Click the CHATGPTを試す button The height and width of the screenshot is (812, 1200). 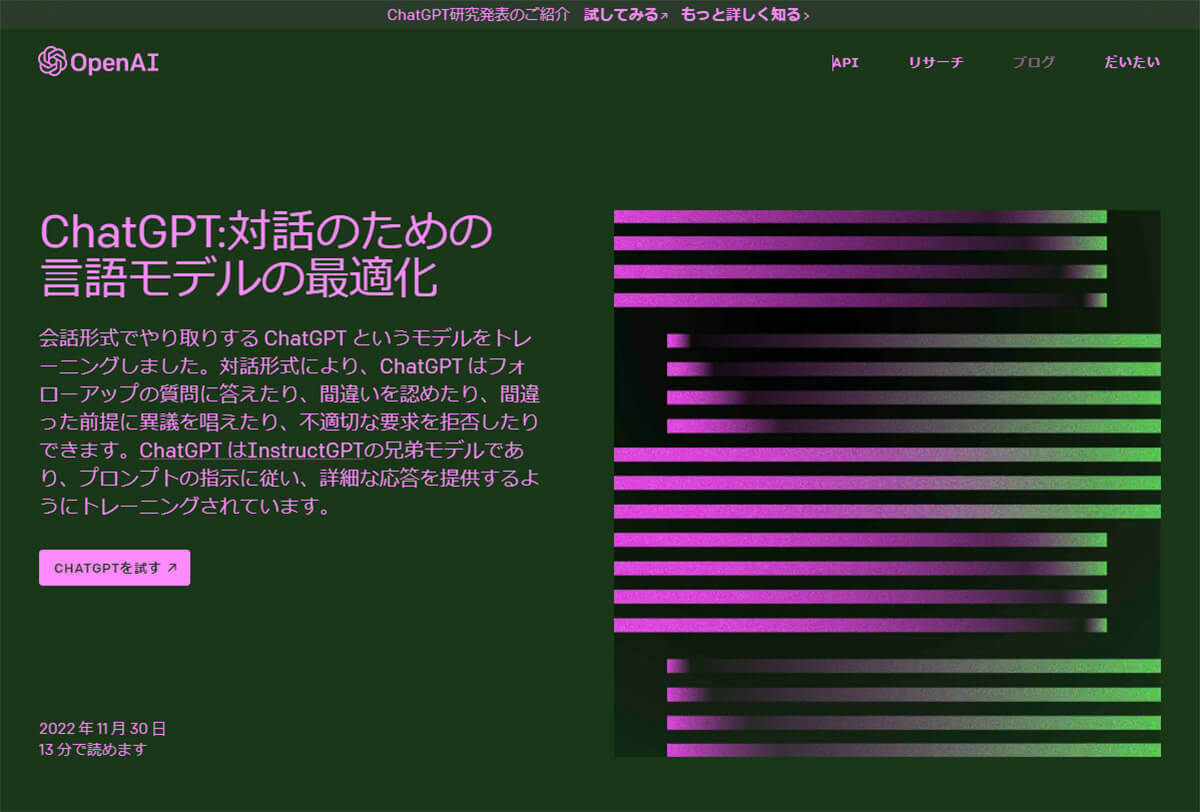(114, 567)
